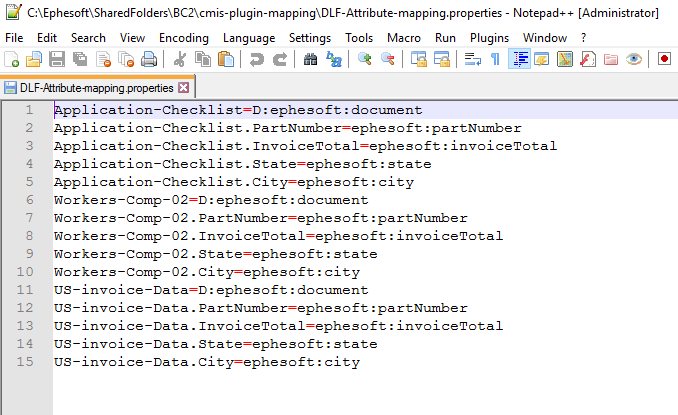The height and width of the screenshot is (415, 678).
Task: Save the file with the floppy disk icon
Action: click(x=57, y=59)
